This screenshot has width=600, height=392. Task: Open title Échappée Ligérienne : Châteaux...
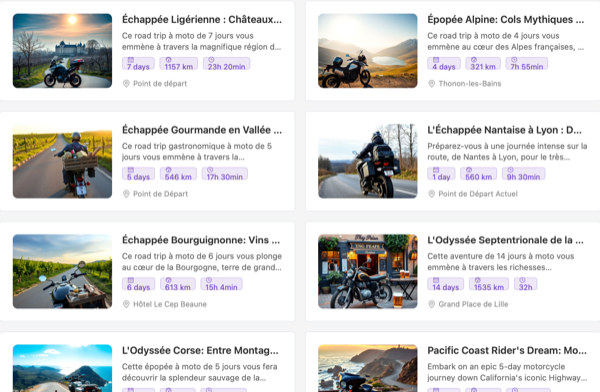pos(202,20)
